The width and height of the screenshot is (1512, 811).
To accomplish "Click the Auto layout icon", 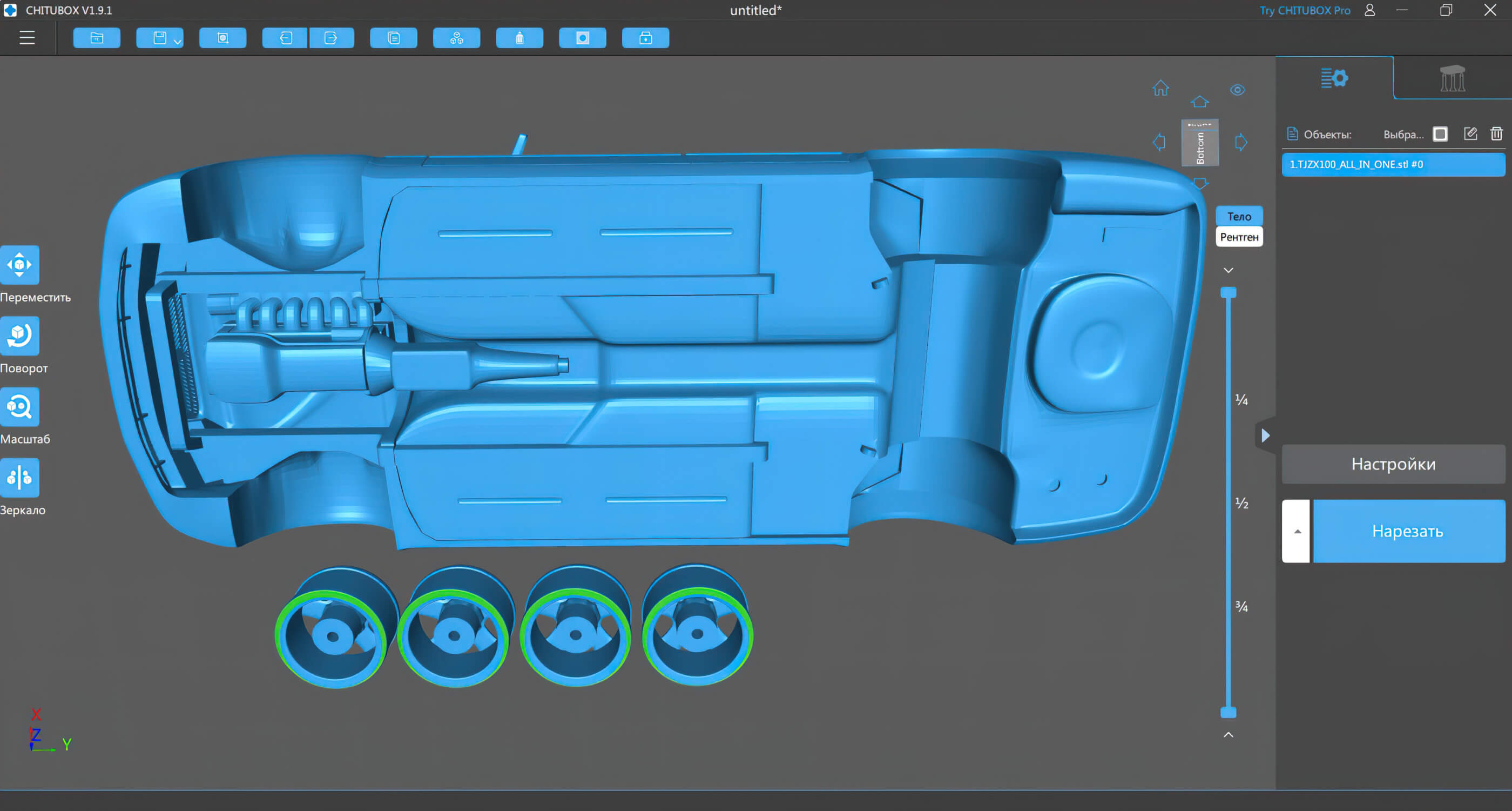I will [x=457, y=38].
